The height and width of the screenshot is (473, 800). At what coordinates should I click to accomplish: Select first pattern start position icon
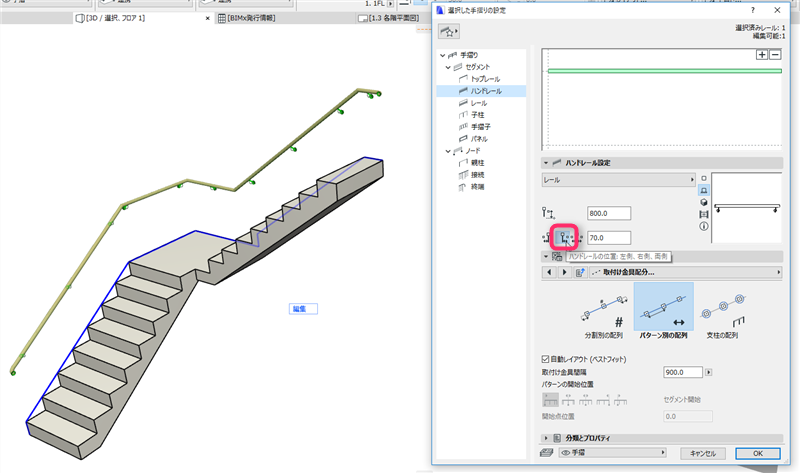coord(551,400)
